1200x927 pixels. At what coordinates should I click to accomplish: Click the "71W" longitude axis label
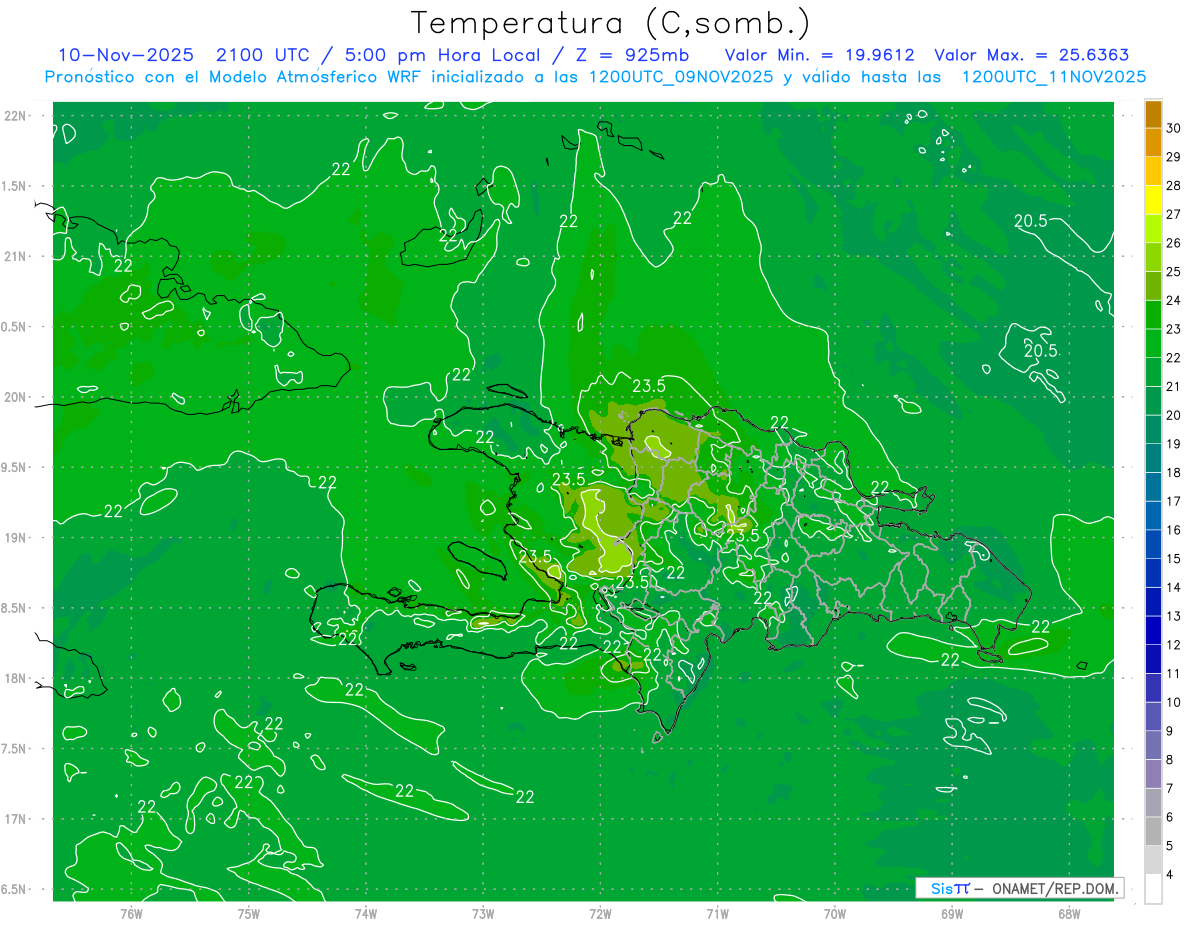tap(717, 913)
